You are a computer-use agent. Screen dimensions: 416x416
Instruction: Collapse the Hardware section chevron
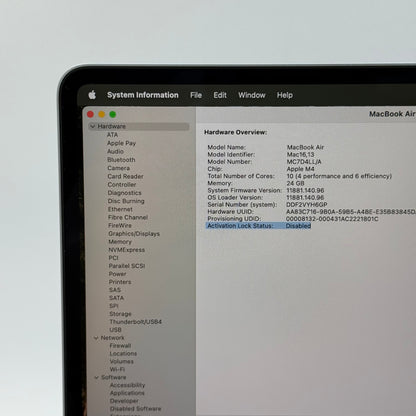[93, 126]
